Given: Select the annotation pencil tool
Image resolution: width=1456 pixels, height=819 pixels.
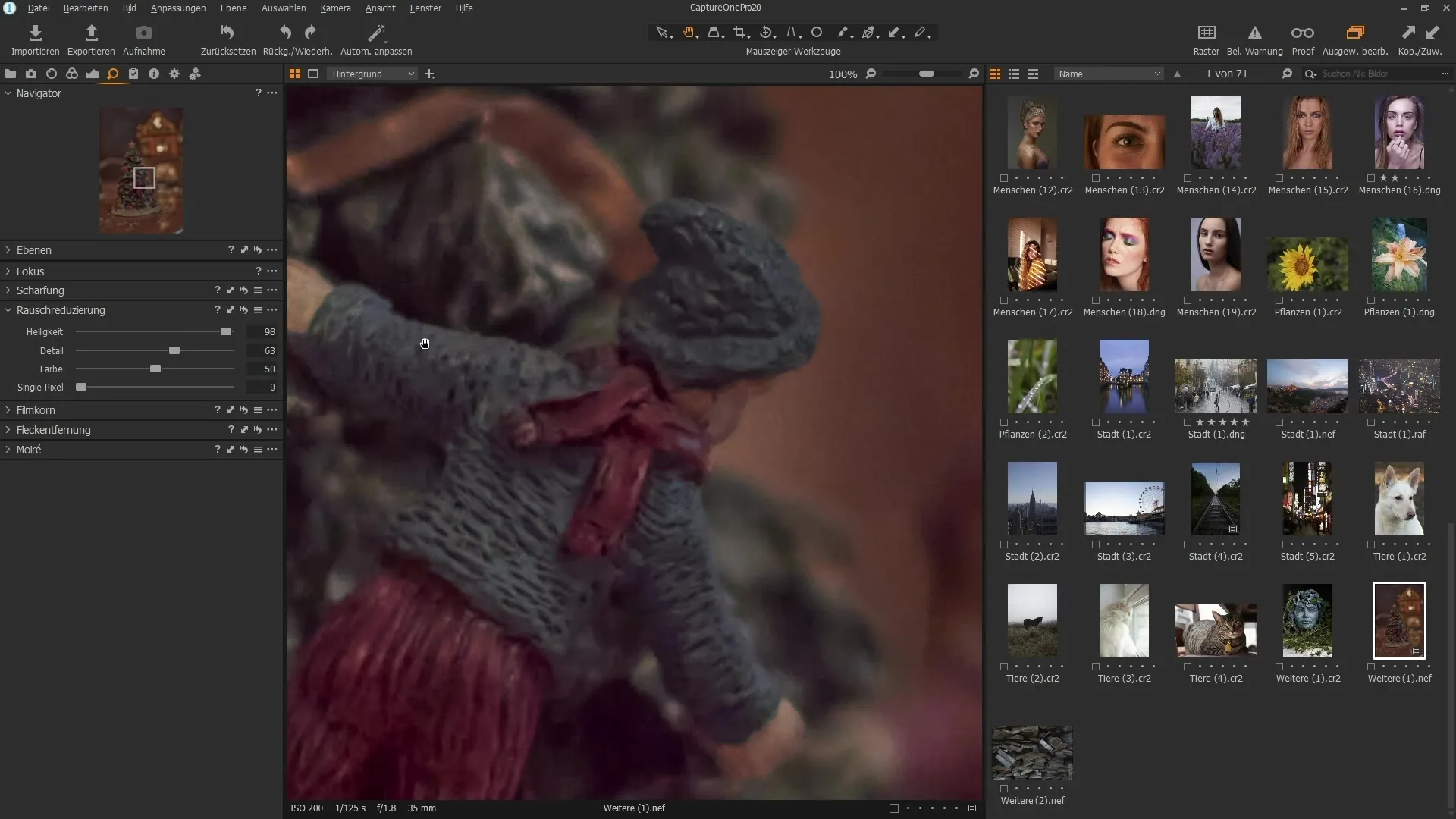Looking at the screenshot, I should pyautogui.click(x=921, y=33).
